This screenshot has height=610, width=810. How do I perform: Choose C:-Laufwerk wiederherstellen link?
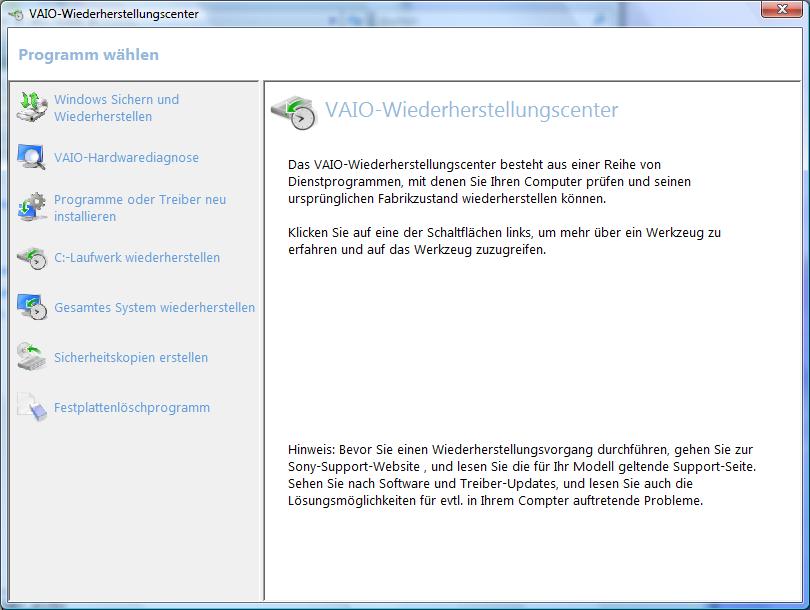point(137,257)
